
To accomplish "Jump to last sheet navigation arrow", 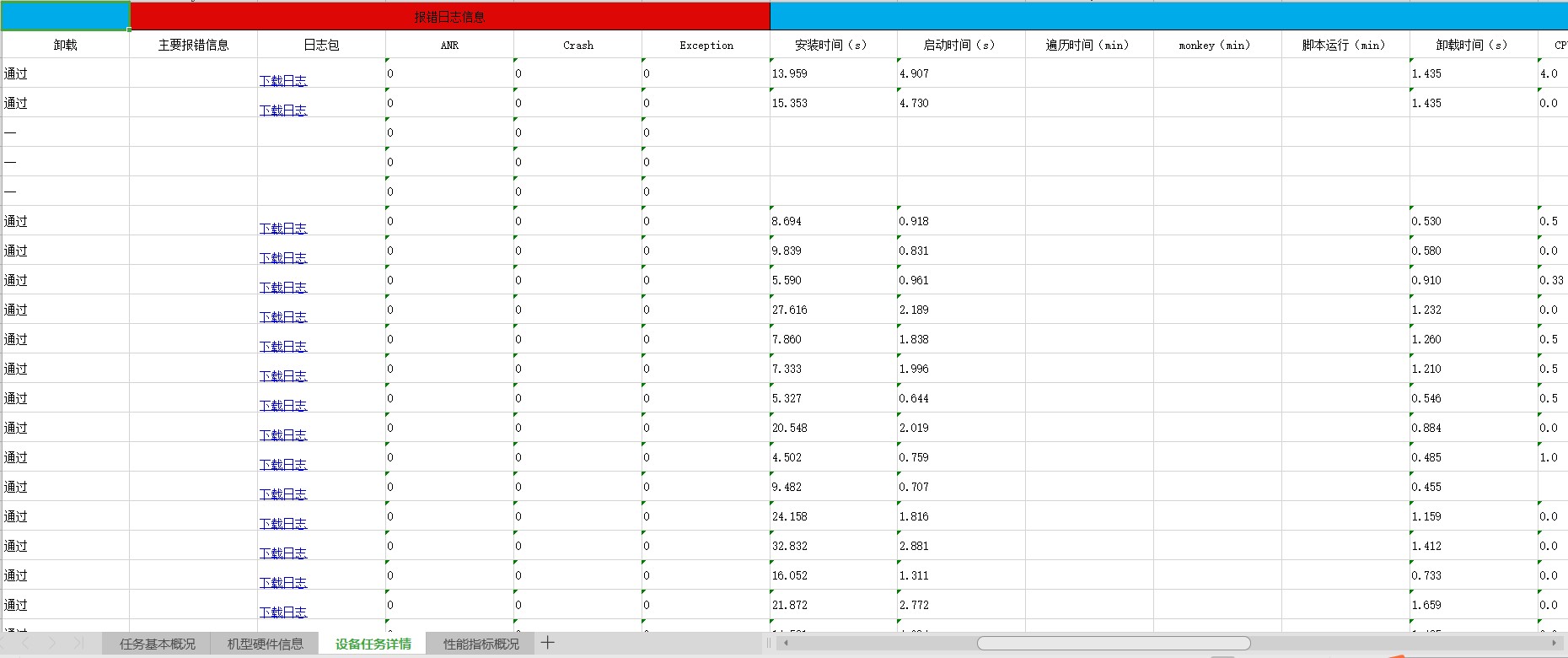I will [x=78, y=643].
